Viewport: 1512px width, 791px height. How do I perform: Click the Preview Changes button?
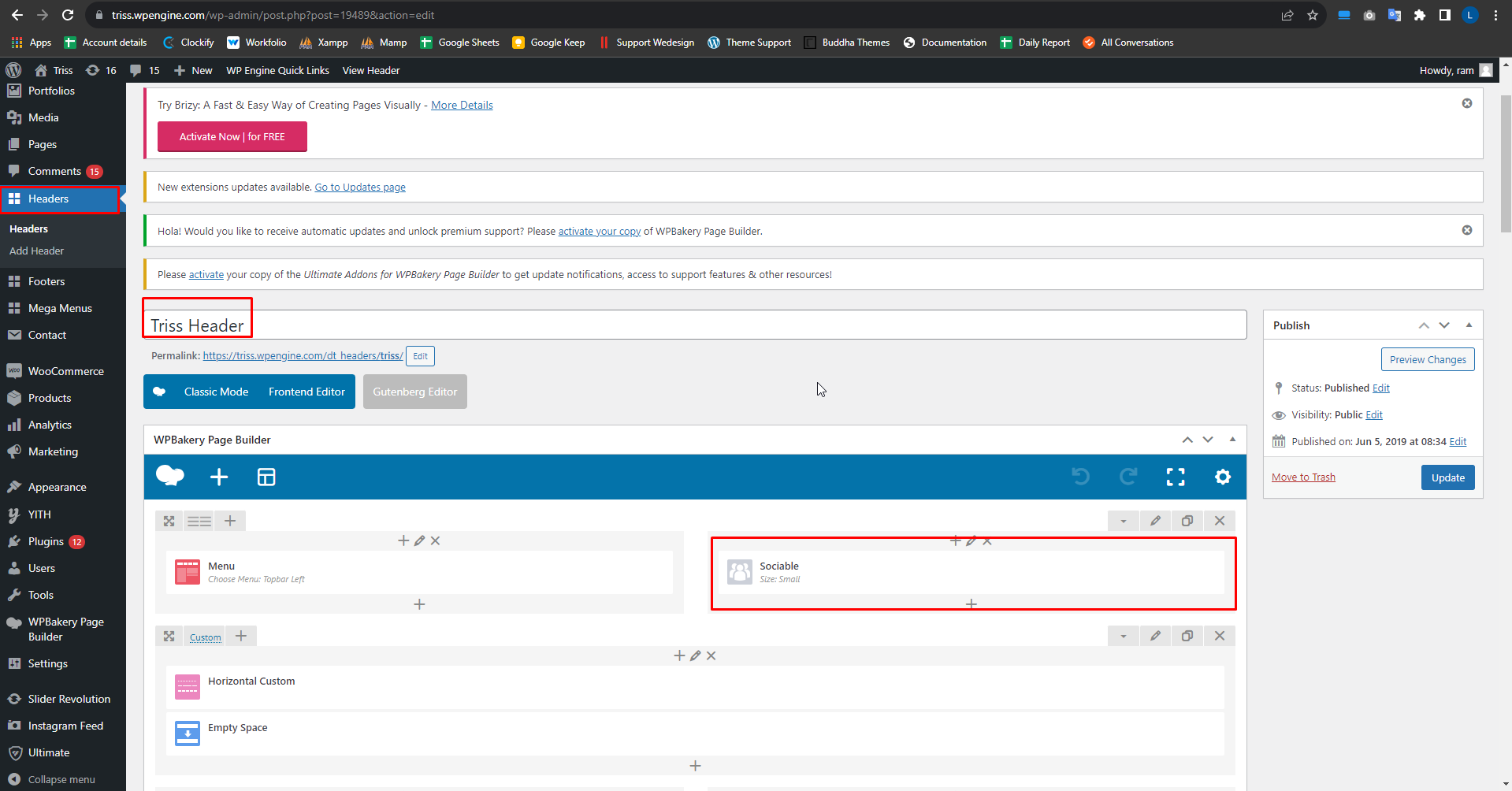[x=1428, y=359]
